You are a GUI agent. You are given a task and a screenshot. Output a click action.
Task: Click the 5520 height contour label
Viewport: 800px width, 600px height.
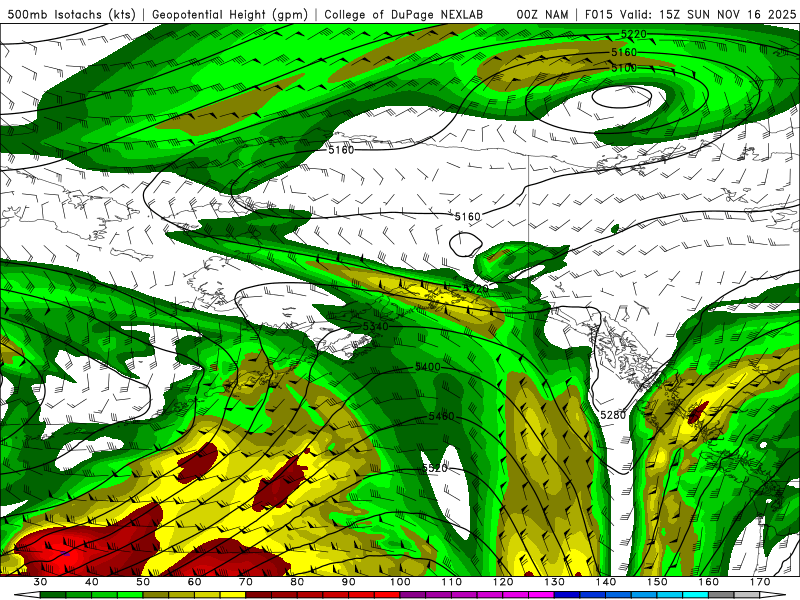click(x=435, y=468)
